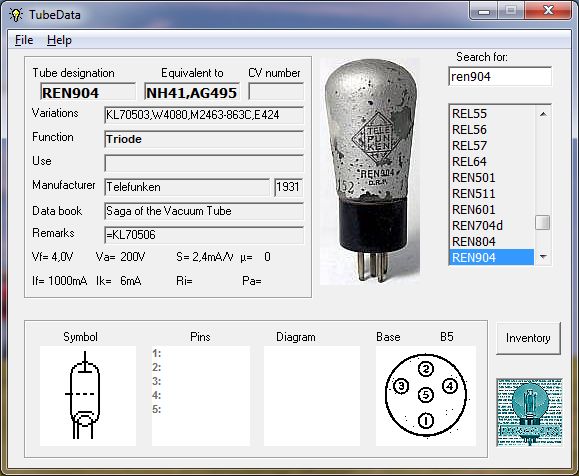The width and height of the screenshot is (579, 476).
Task: Click the Vf= 4,0V value
Action: coord(52,257)
